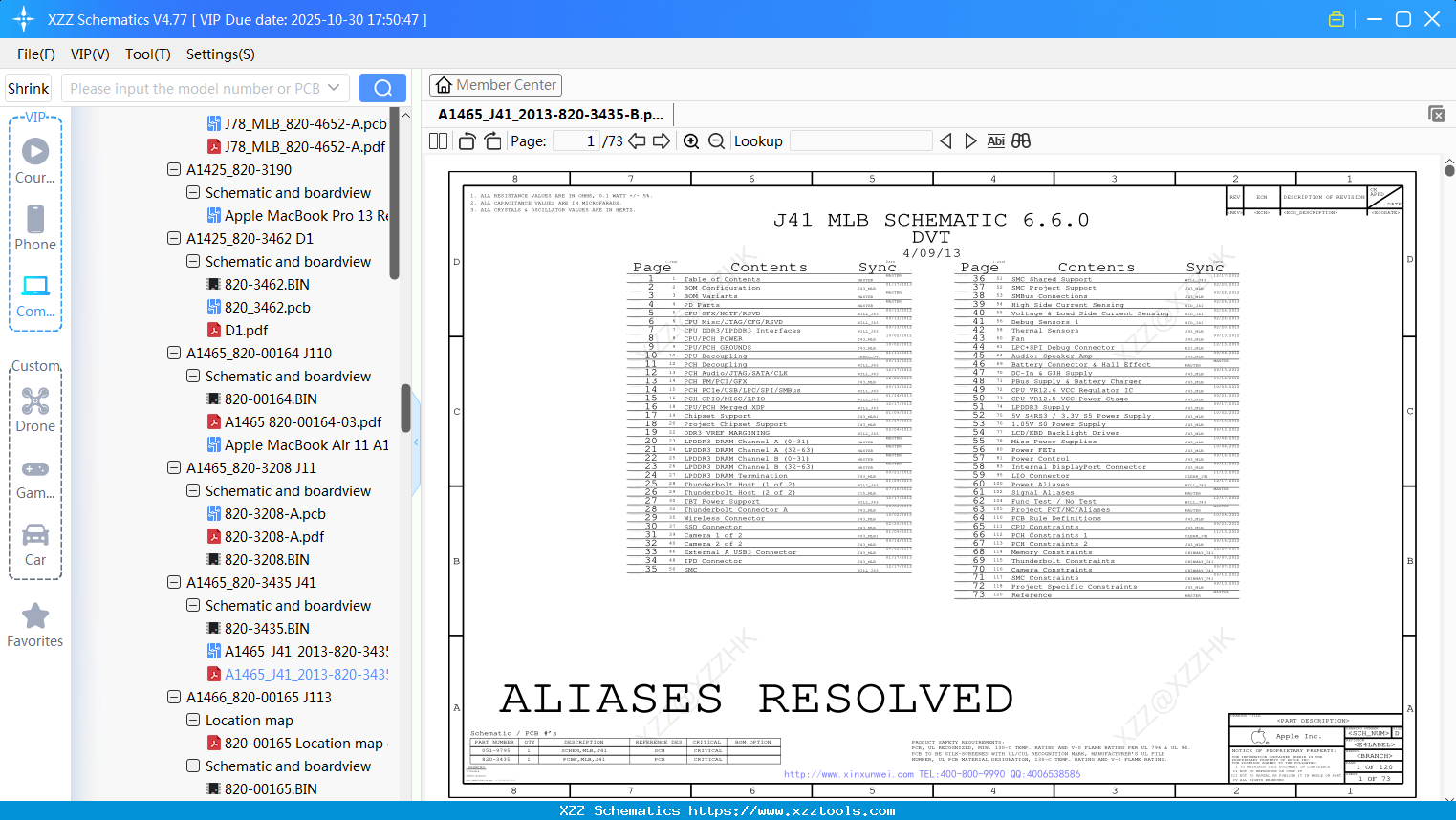Click the yellow toolbox icon in title bar
1456x820 pixels.
tap(1336, 19)
